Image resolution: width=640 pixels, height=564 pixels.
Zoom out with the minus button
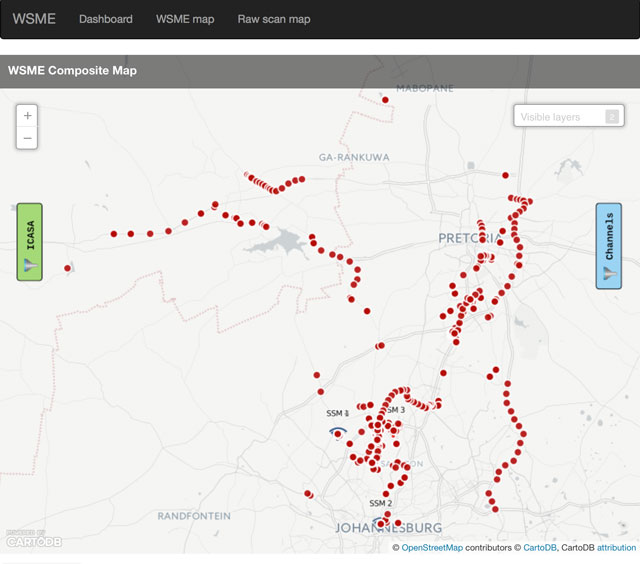coord(27,138)
